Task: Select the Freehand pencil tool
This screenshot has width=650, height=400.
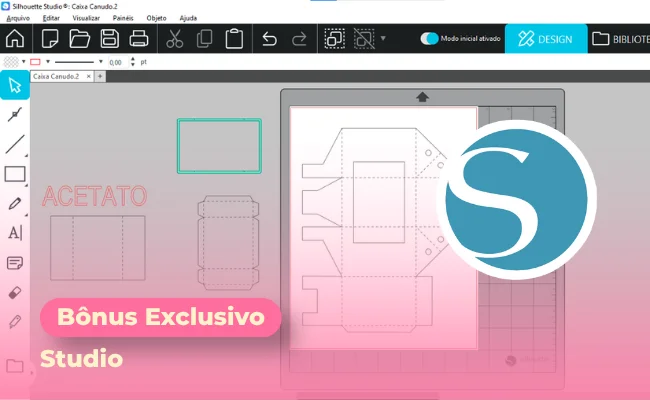Action: [x=15, y=204]
